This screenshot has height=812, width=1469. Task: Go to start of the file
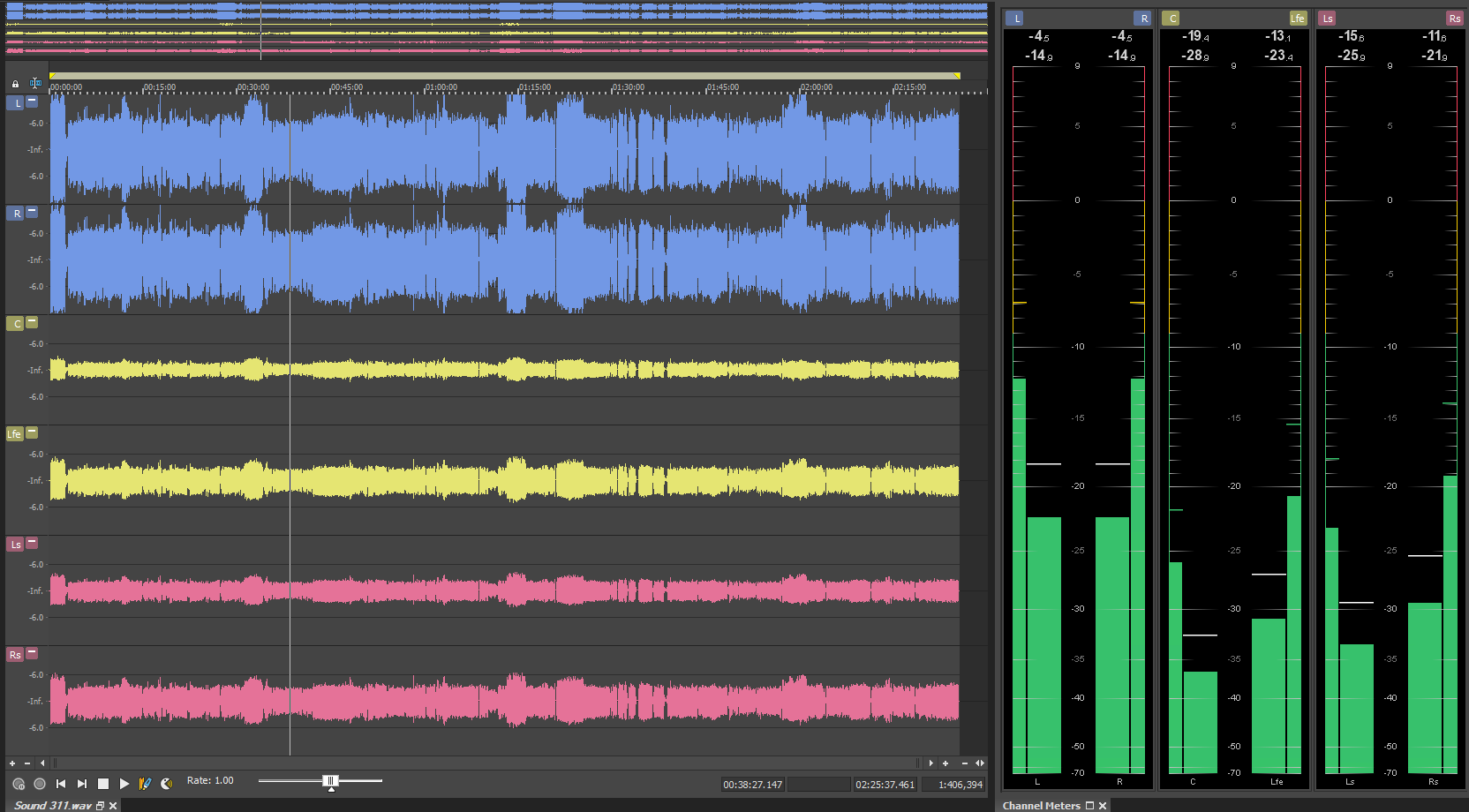click(61, 784)
